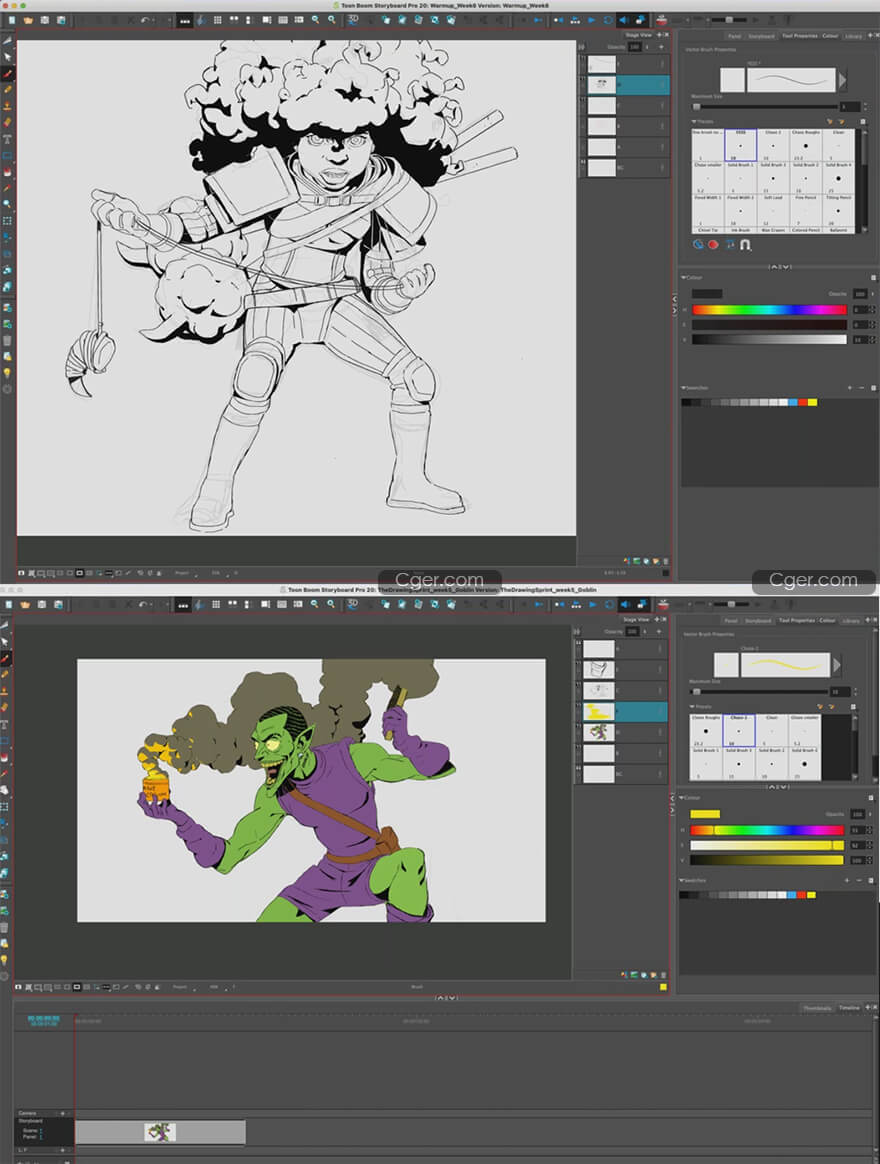The width and height of the screenshot is (880, 1164).
Task: Toggle the loop playback icon in upper toolbar
Action: pyautogui.click(x=608, y=19)
